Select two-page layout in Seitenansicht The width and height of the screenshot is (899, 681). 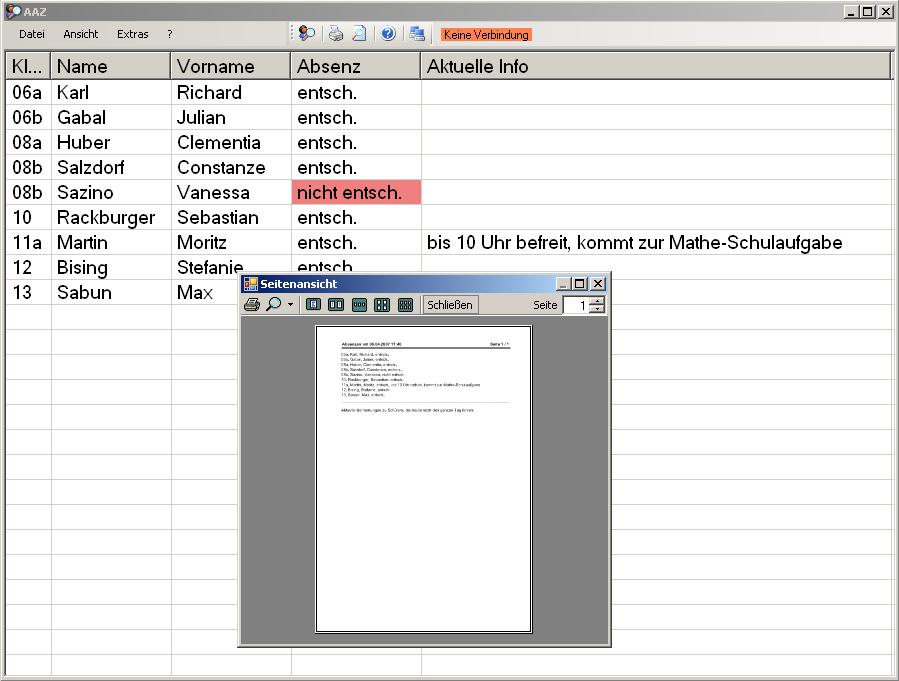(x=337, y=305)
